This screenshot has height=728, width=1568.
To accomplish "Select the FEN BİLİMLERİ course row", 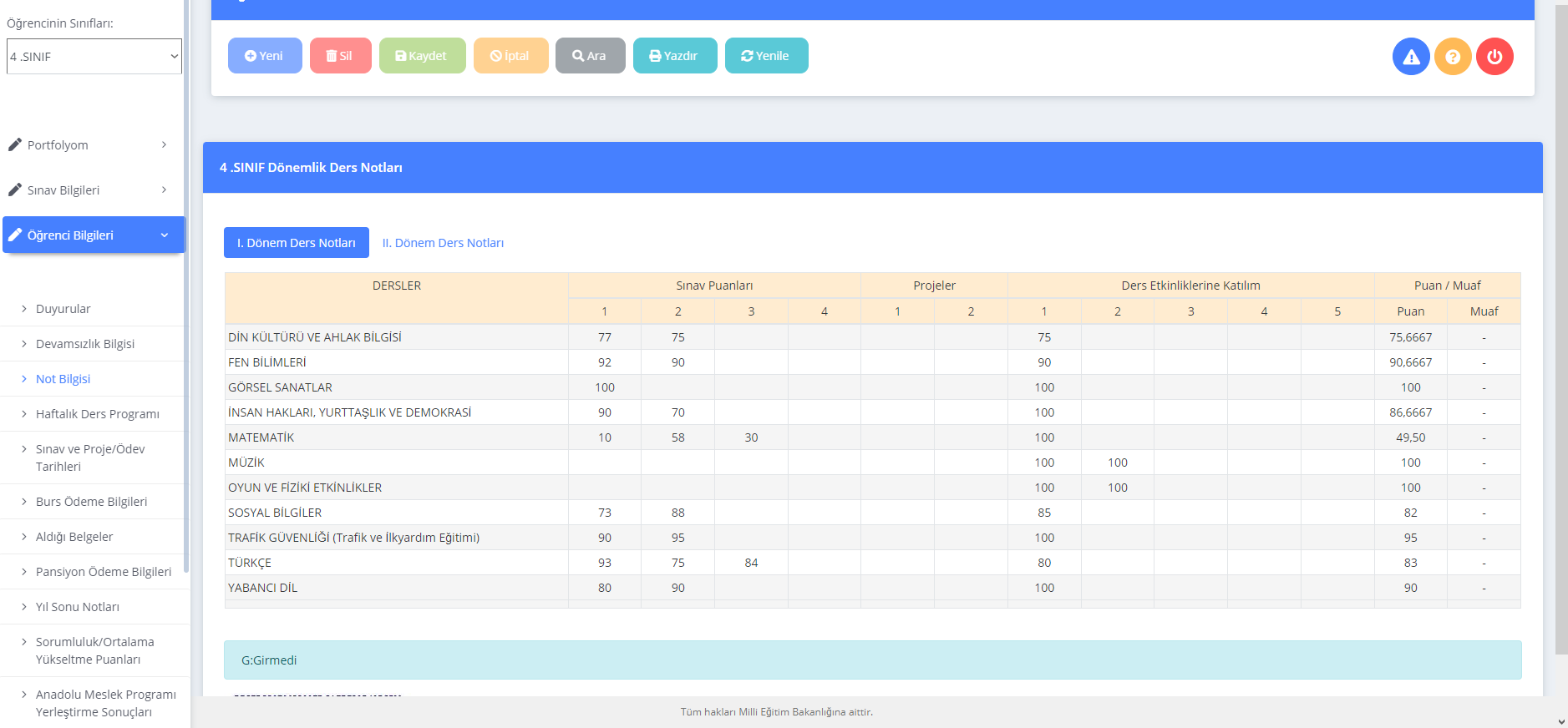I will pyautogui.click(x=873, y=362).
